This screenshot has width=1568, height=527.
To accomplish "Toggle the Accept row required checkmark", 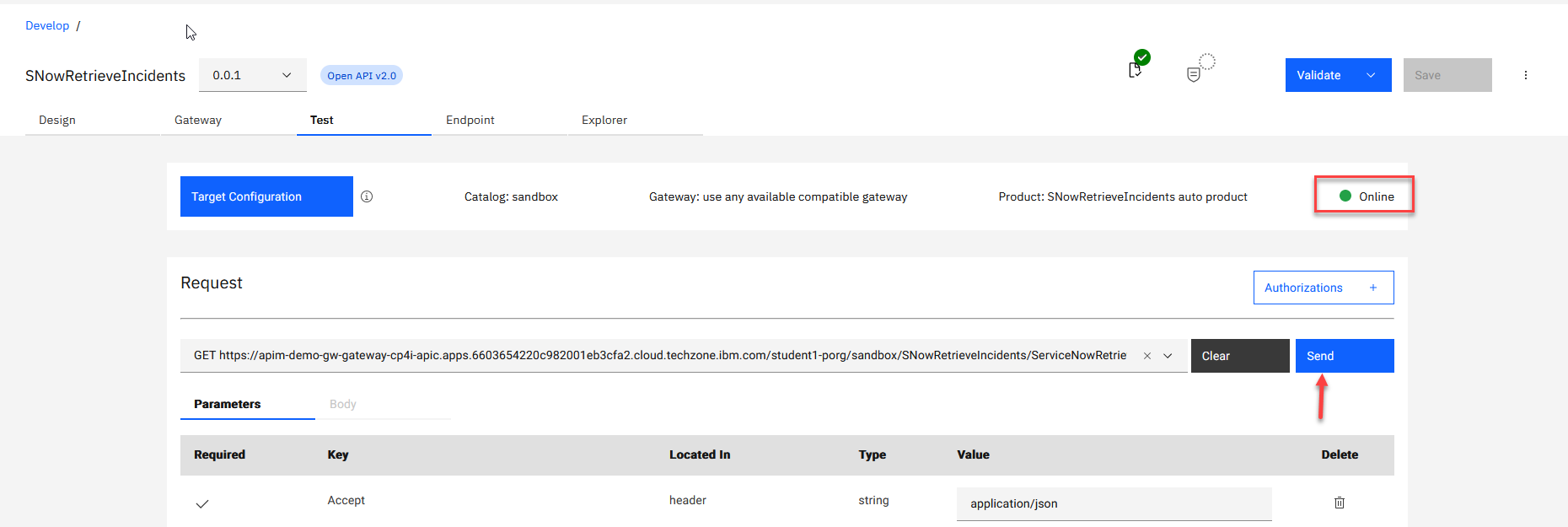I will [x=202, y=503].
